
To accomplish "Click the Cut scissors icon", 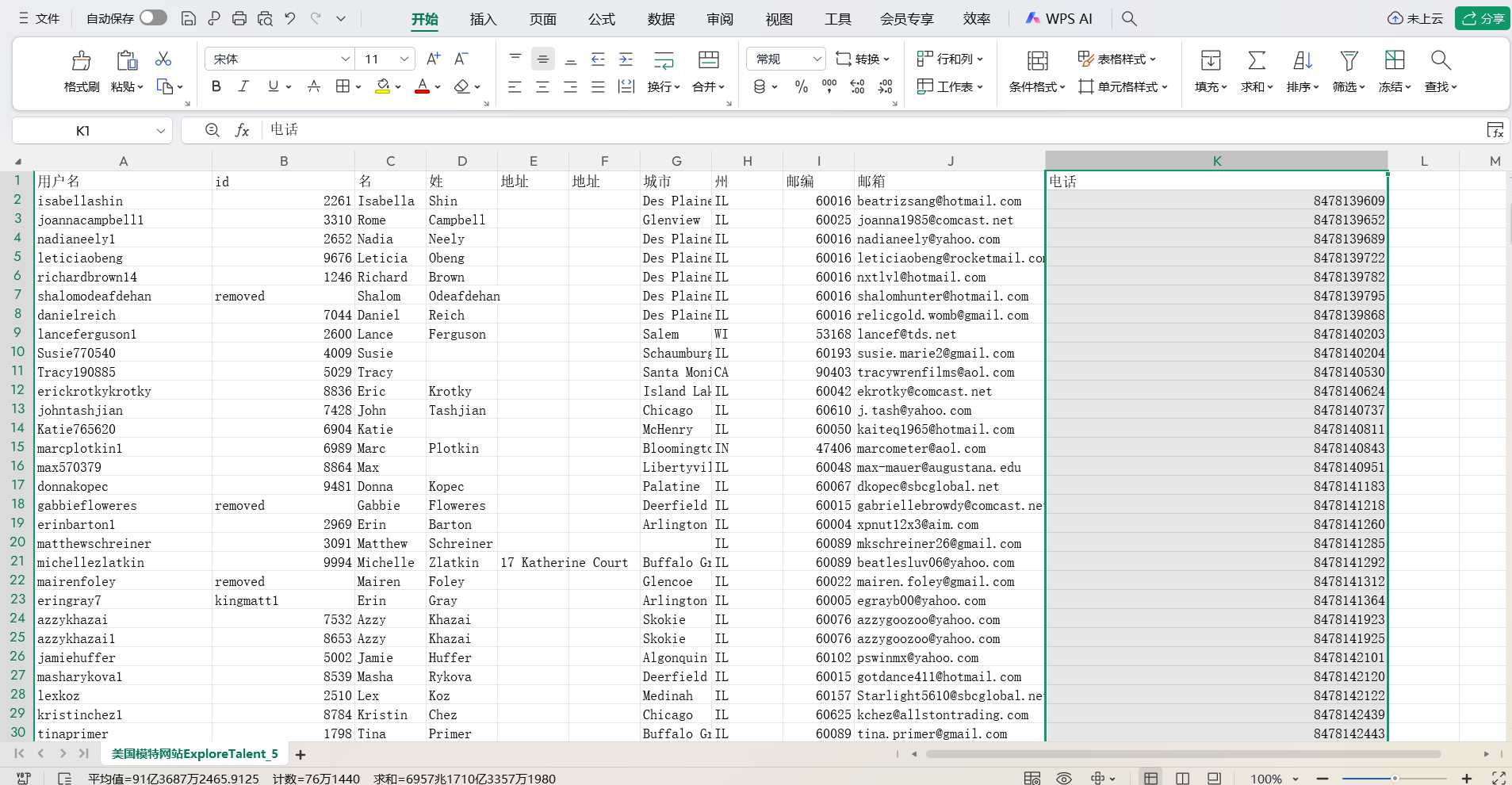I will [x=163, y=59].
